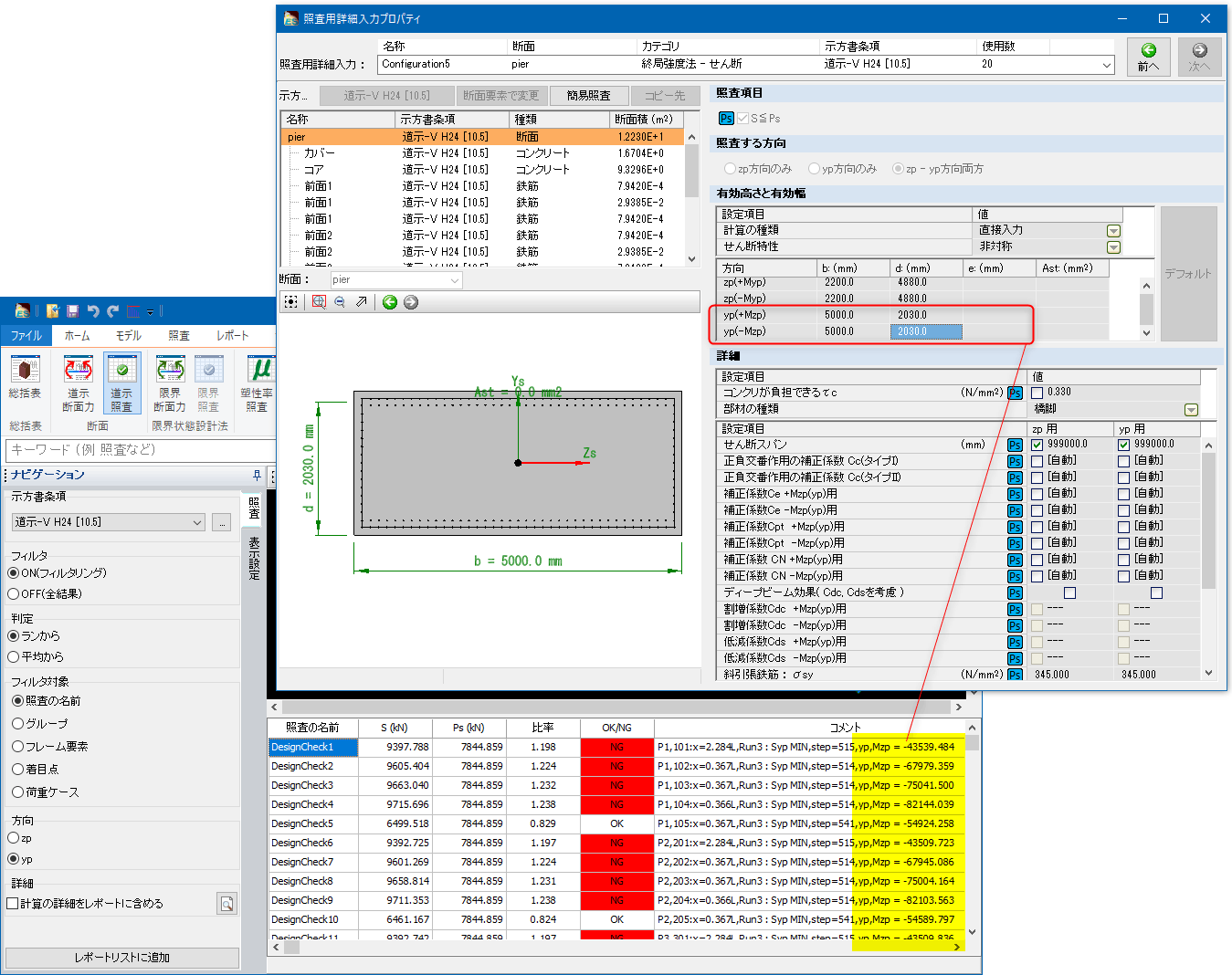Switch to the モデル ribbon tab
This screenshot has width=1232, height=975.
[x=128, y=336]
